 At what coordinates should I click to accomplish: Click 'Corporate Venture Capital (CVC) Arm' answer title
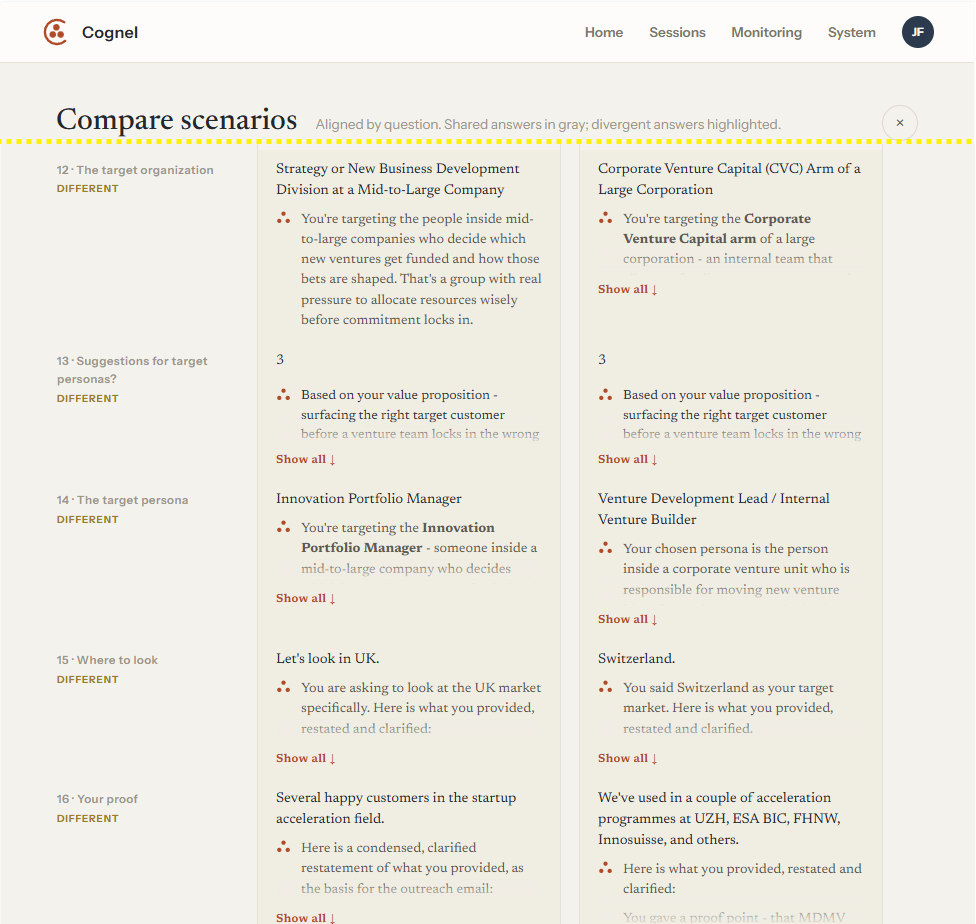pyautogui.click(x=730, y=179)
